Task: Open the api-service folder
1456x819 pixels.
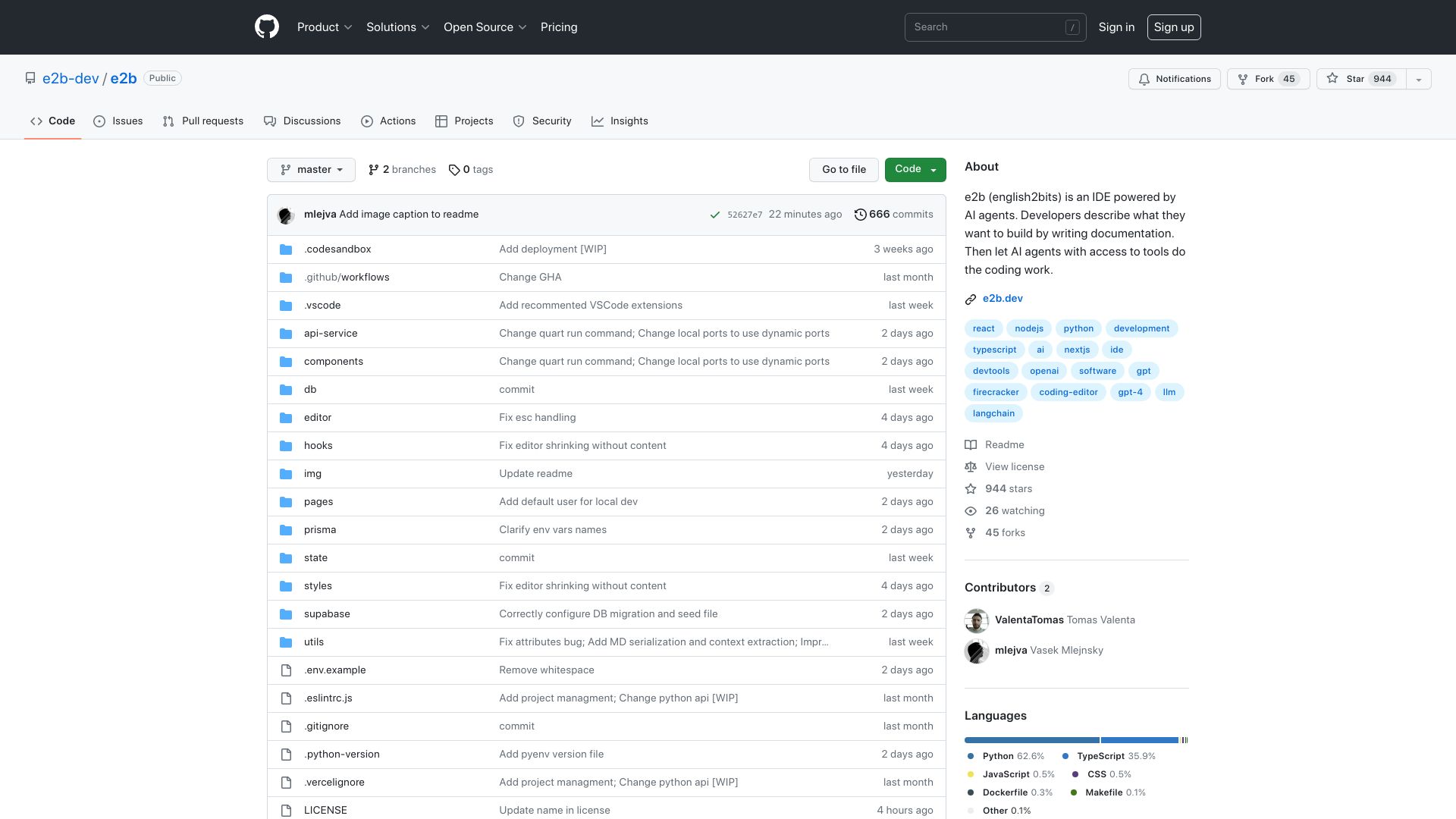Action: click(x=331, y=334)
